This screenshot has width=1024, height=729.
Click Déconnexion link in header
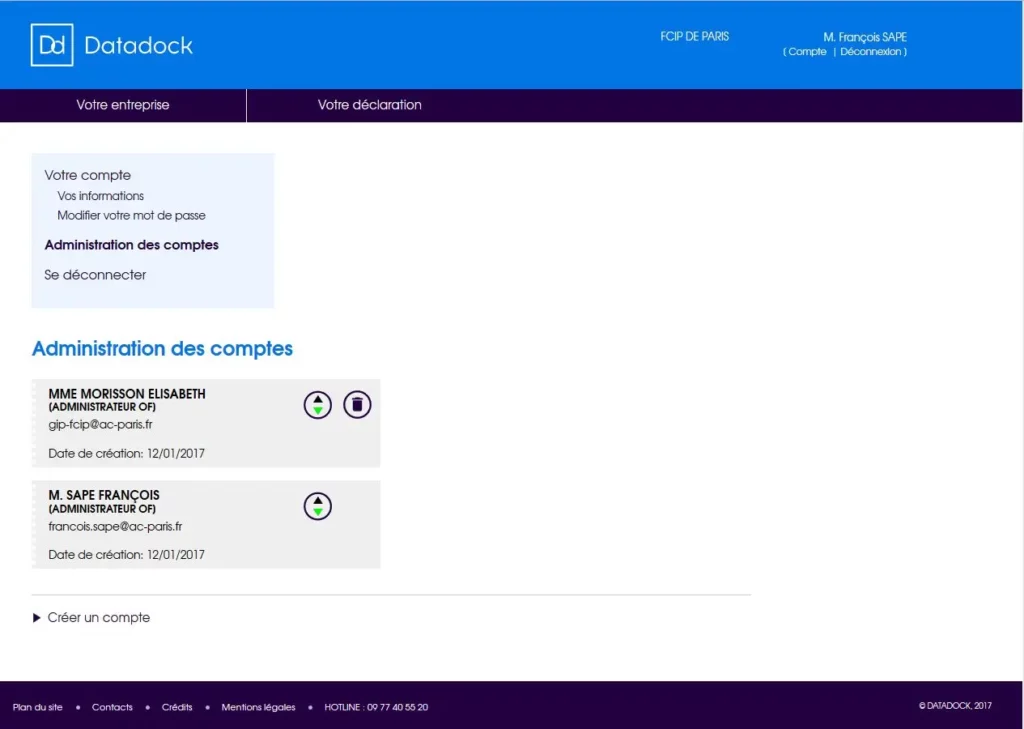[871, 52]
